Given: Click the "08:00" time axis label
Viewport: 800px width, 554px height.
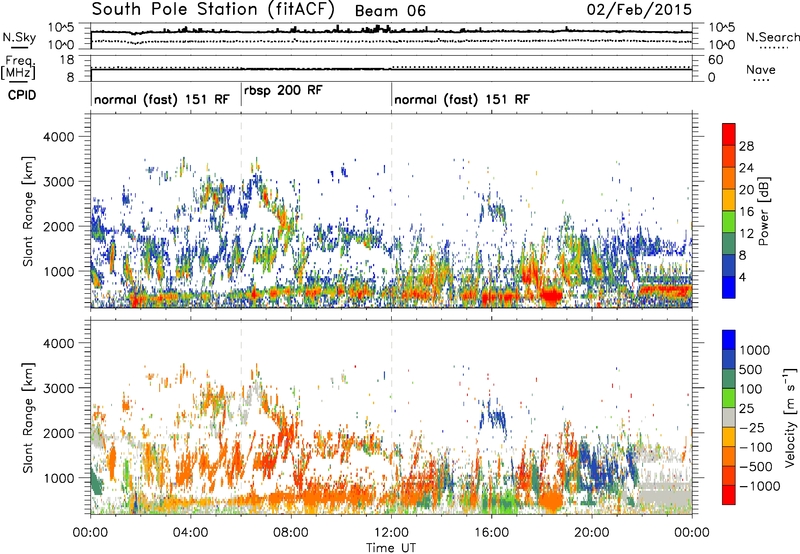Looking at the screenshot, I should [291, 533].
